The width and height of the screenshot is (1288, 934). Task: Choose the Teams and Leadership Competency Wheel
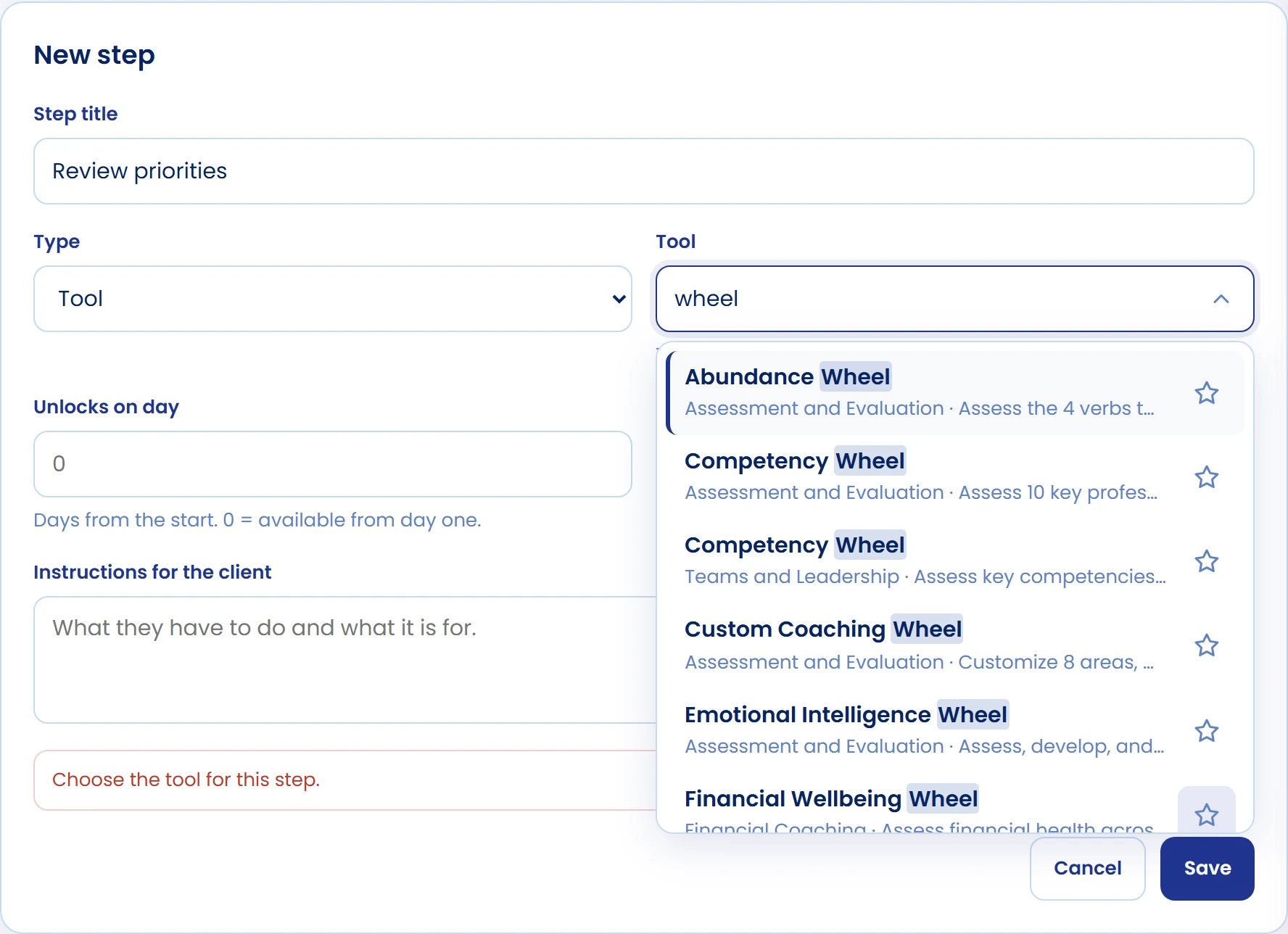955,561
